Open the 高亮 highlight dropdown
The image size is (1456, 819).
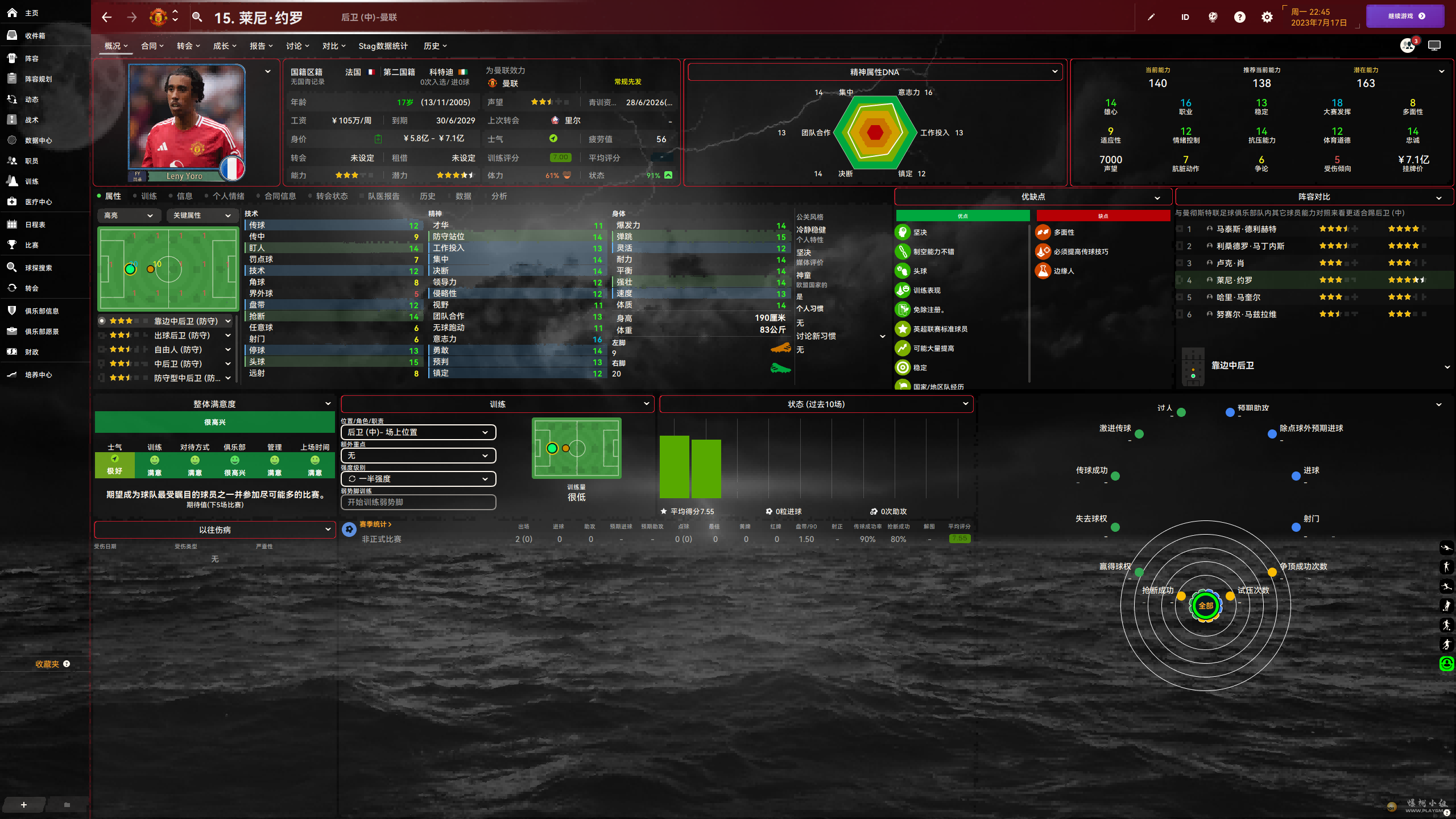pos(129,215)
